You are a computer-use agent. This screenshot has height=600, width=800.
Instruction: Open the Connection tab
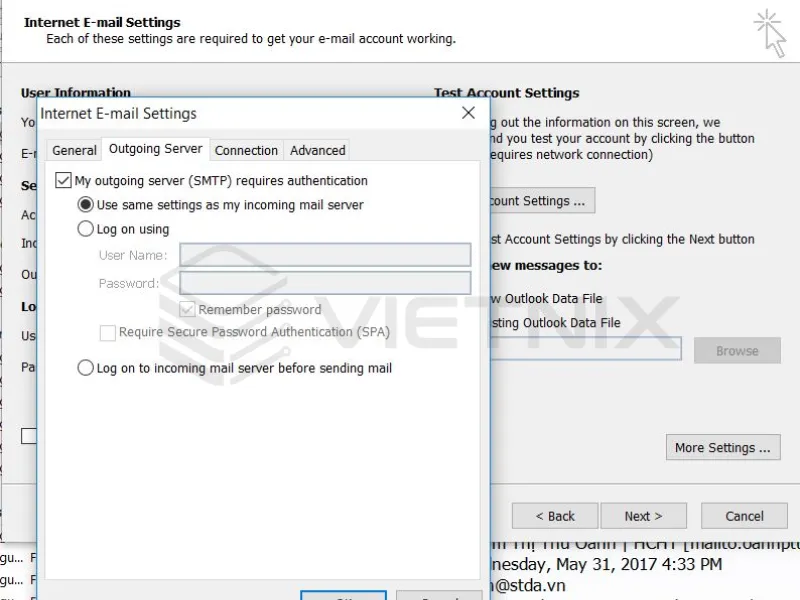(246, 150)
